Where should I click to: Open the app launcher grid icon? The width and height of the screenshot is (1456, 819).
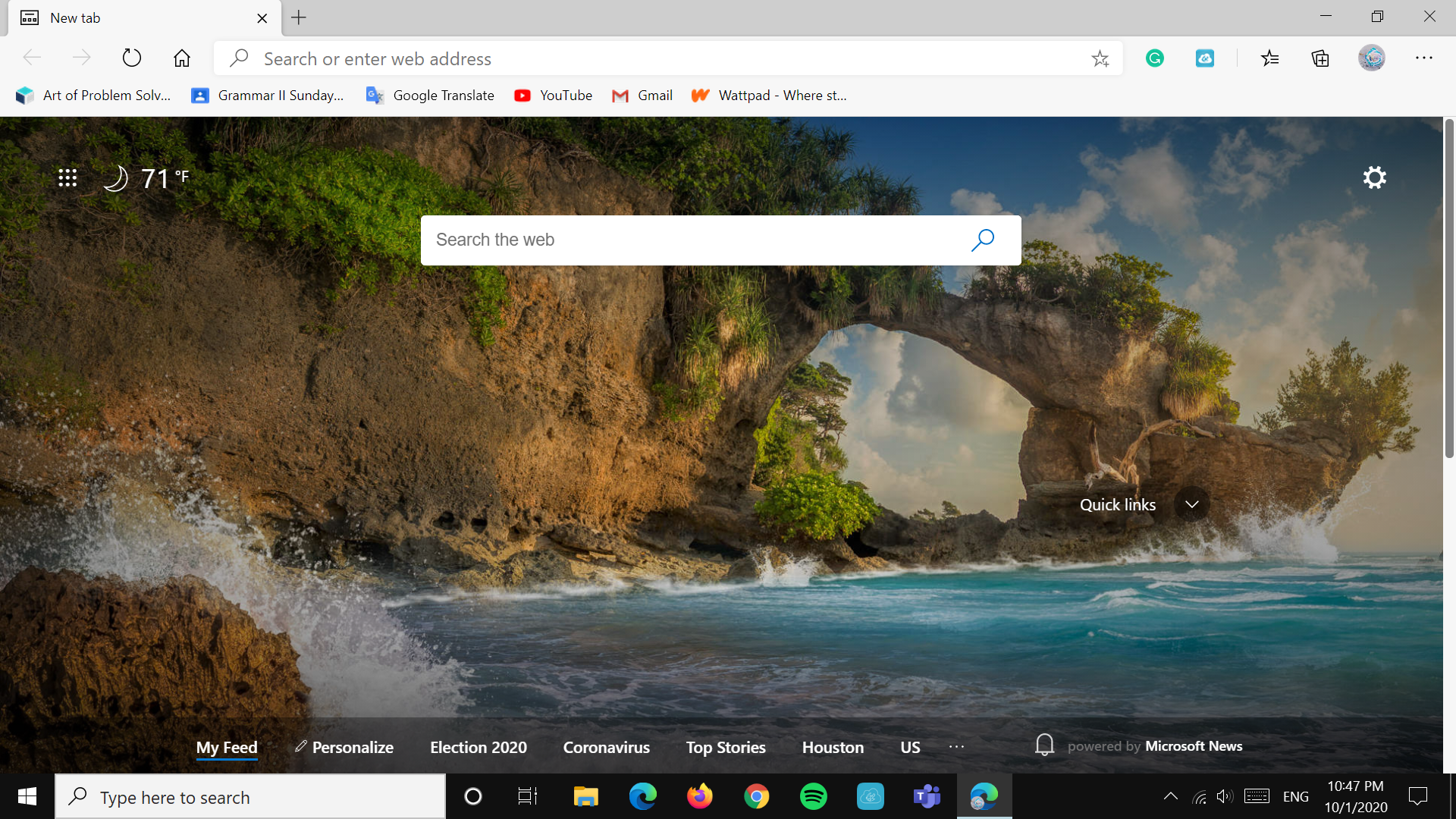click(67, 177)
